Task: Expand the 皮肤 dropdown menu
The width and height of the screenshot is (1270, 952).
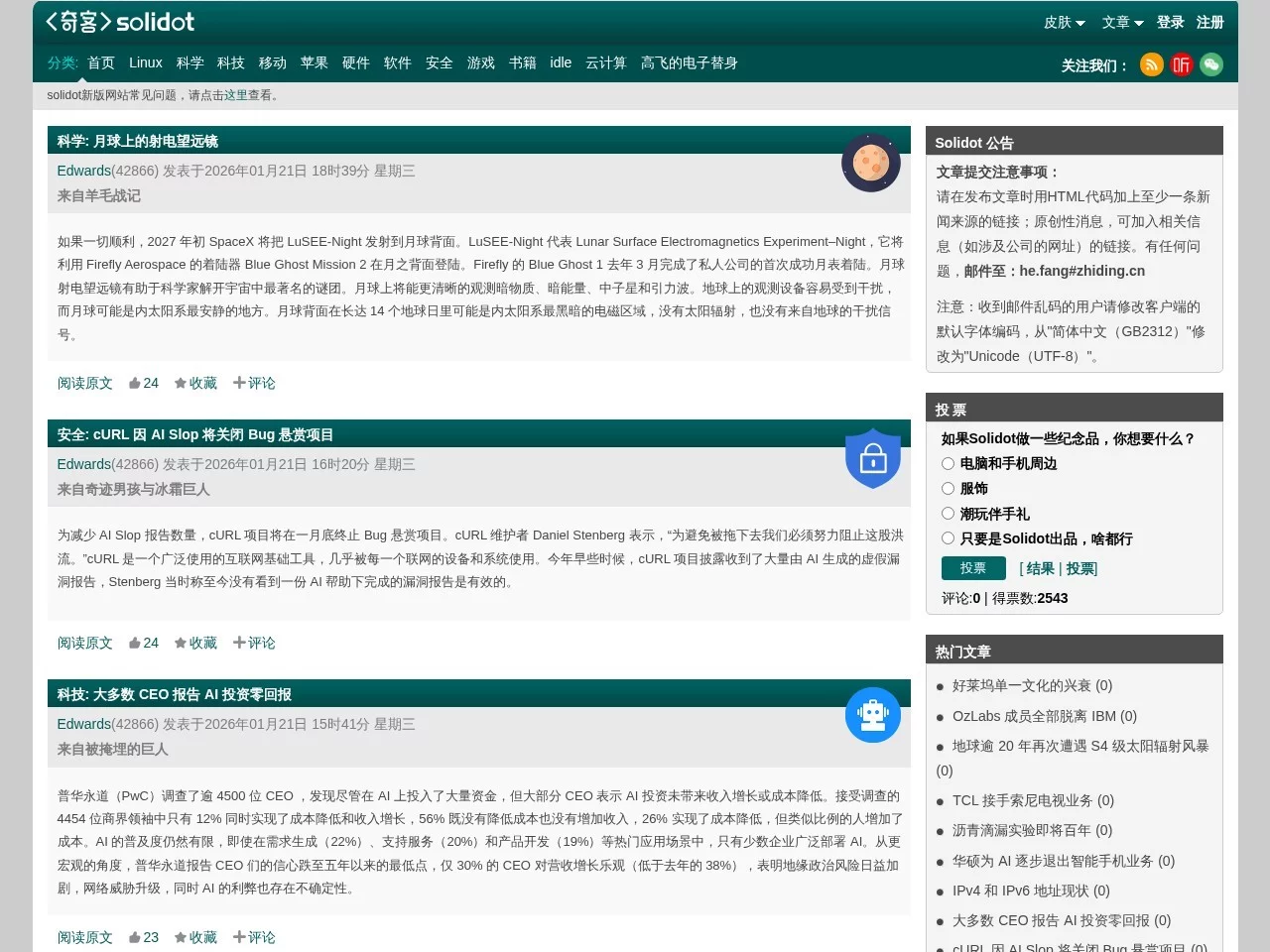Action: (1064, 22)
